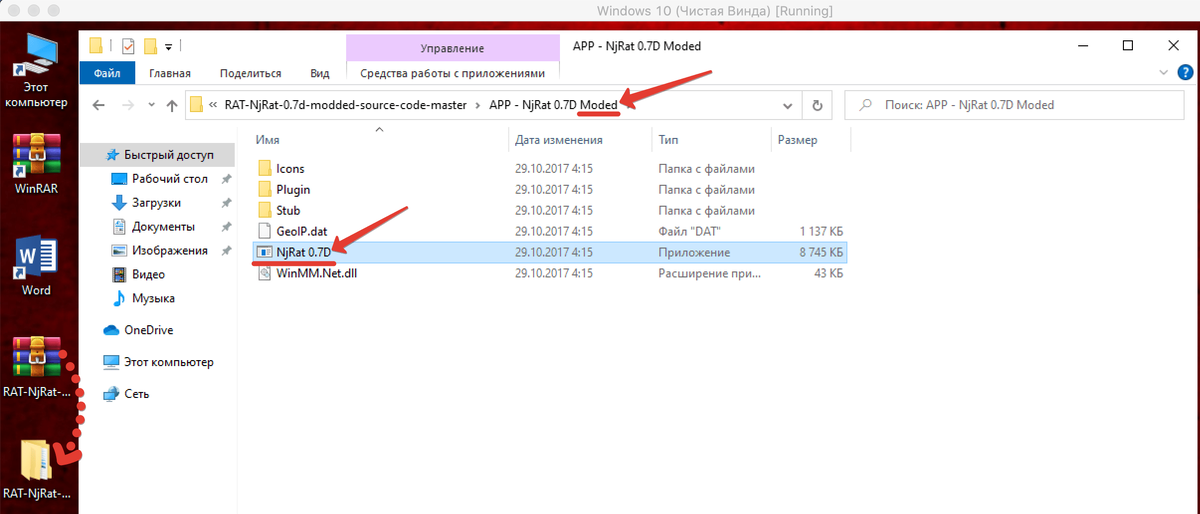Click the Приложение type cell
This screenshot has height=514, width=1200.
[x=694, y=252]
